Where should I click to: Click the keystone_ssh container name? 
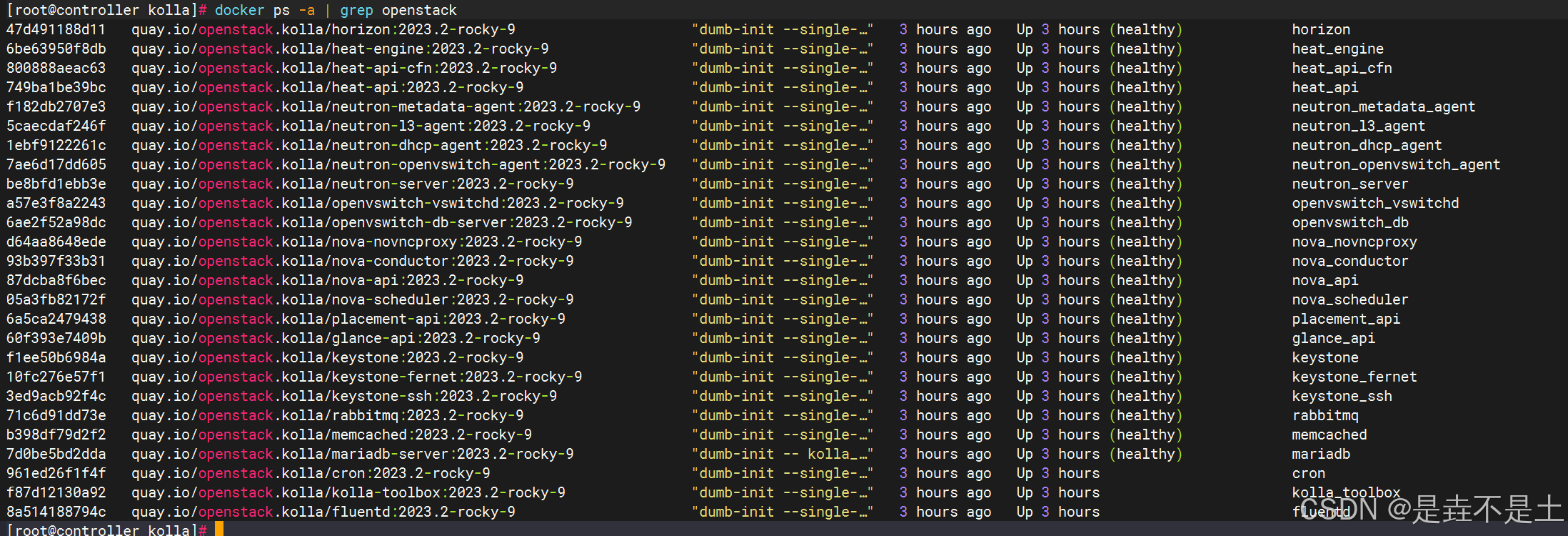(x=1342, y=396)
